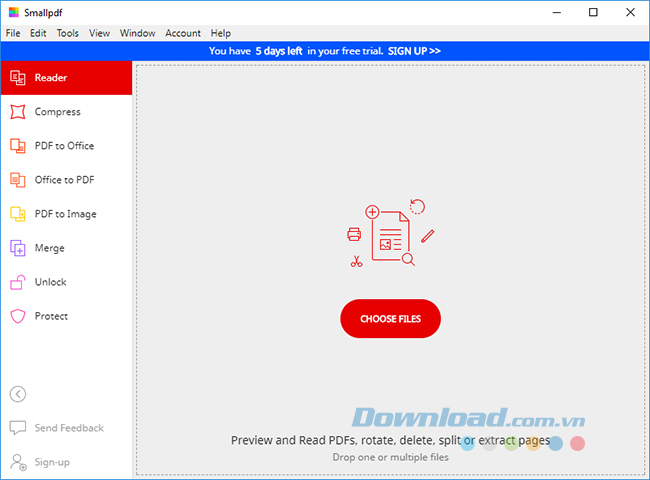Select the Protect label in the sidebar
650x480 pixels.
coord(51,316)
